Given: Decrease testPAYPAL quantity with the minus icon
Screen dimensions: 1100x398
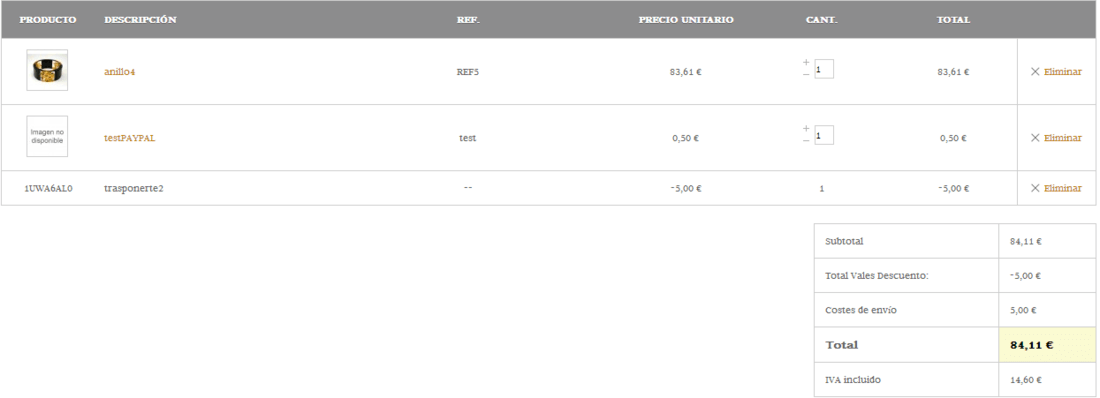Looking at the screenshot, I should tap(806, 140).
